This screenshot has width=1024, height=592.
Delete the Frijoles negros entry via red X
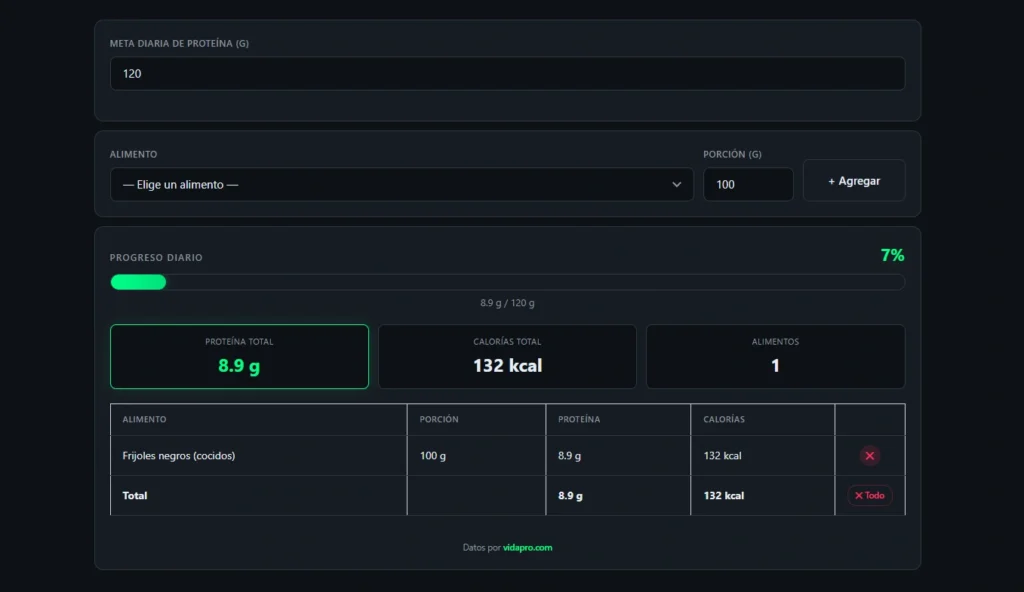click(869, 455)
